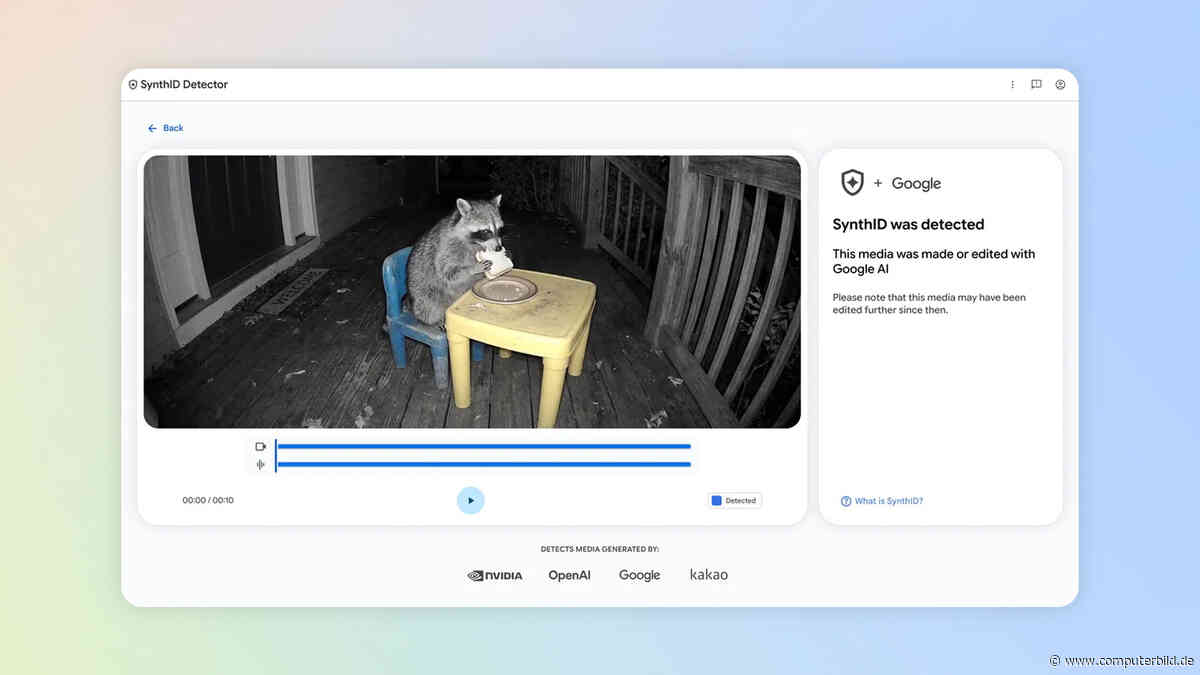Click the SynthID was detected heading
1200x675 pixels.
(x=909, y=224)
